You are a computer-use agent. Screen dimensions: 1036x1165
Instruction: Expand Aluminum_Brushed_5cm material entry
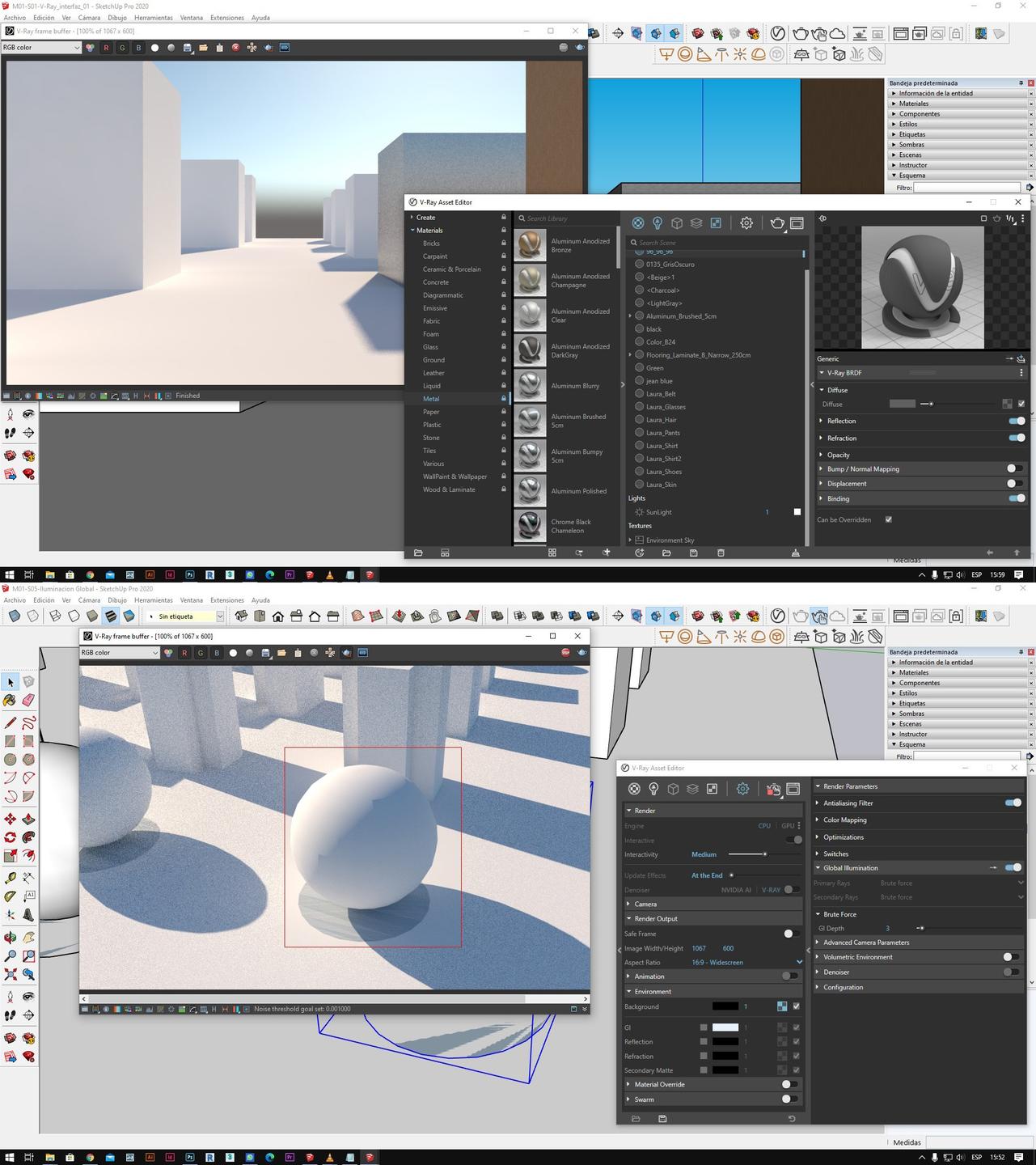[630, 316]
